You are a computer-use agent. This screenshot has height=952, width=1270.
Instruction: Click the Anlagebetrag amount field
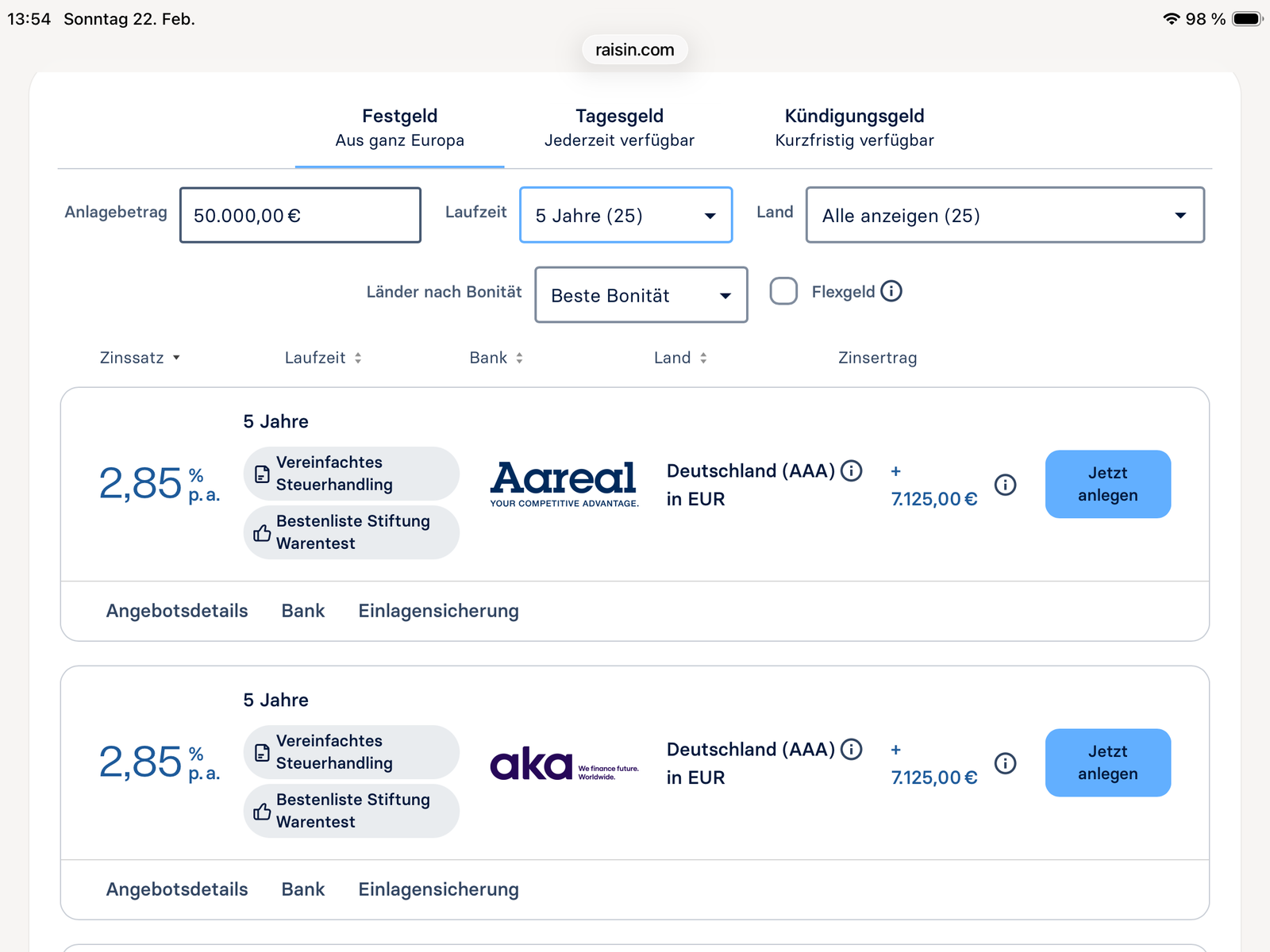tap(300, 215)
